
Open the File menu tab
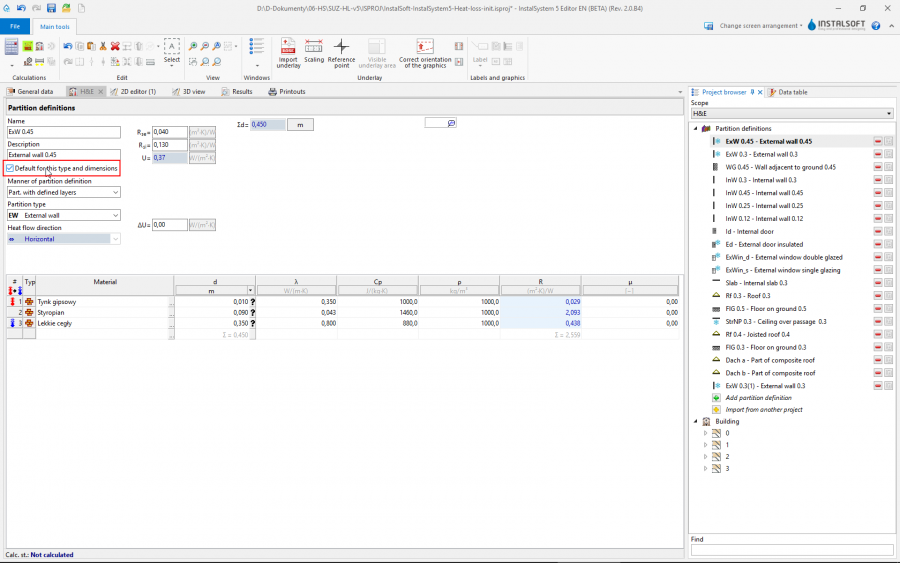click(15, 25)
